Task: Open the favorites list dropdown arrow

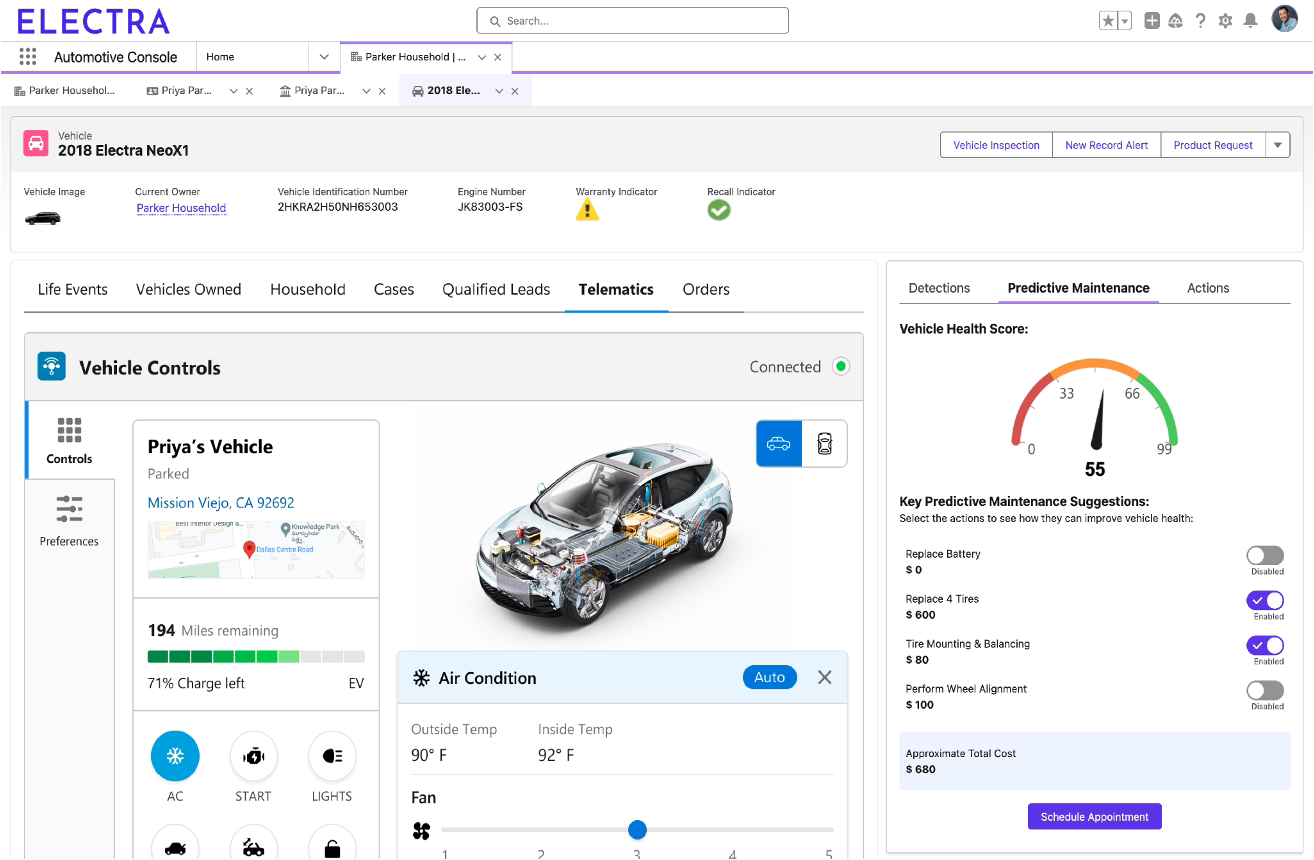Action: 1125,20
